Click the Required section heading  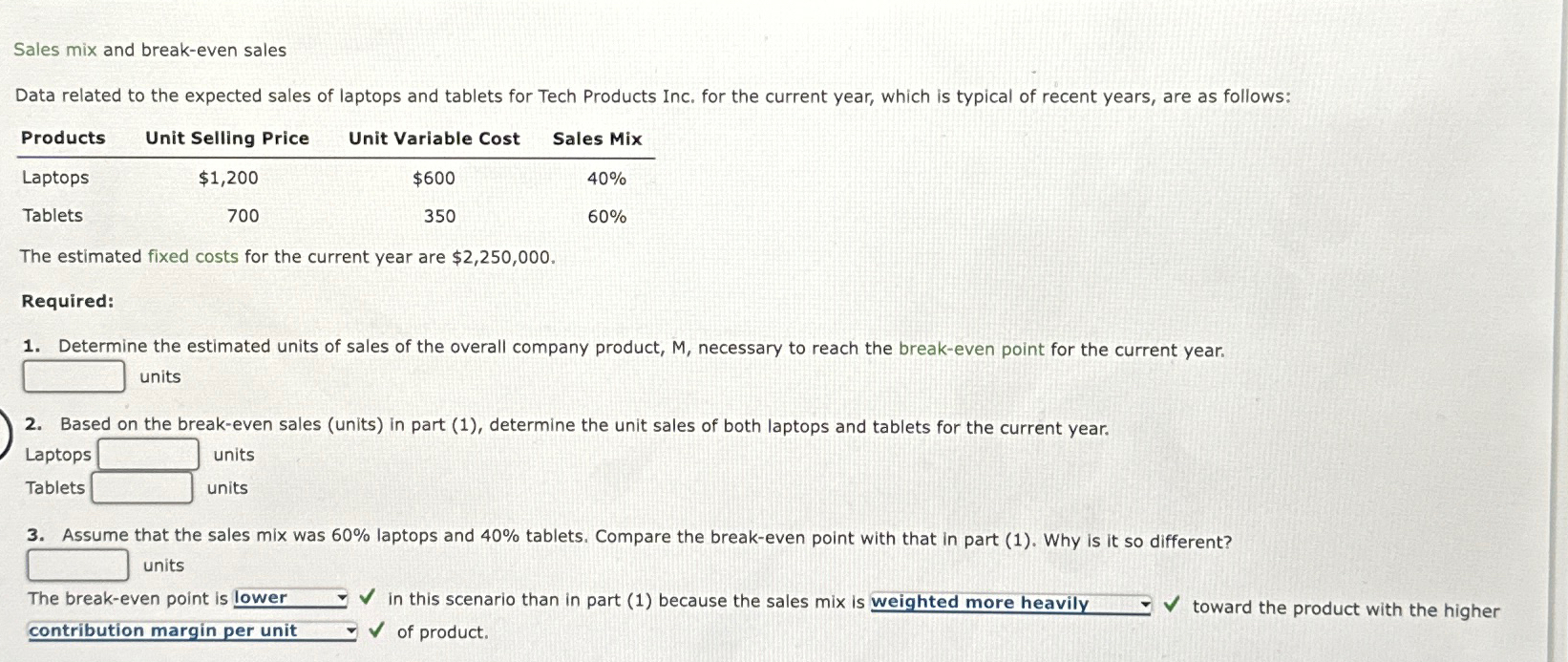[x=67, y=301]
